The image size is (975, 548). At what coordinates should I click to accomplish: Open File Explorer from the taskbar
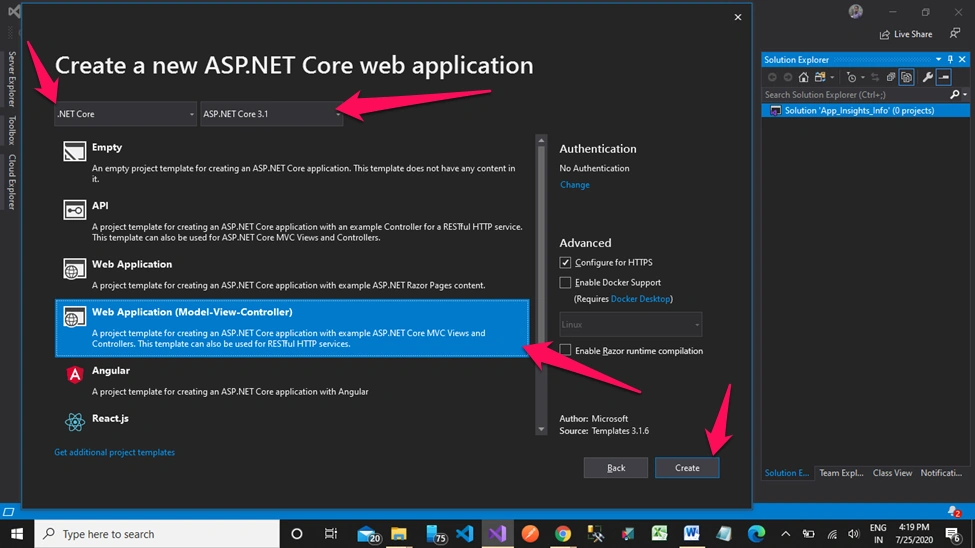click(x=399, y=534)
